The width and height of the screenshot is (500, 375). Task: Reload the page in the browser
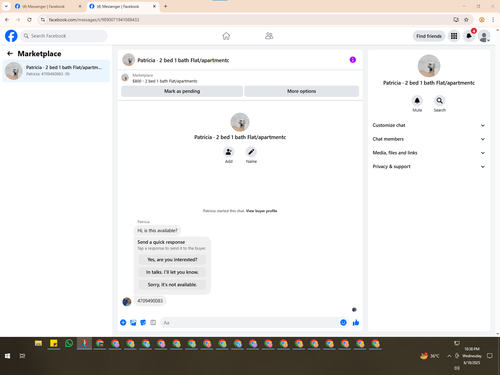pos(29,20)
